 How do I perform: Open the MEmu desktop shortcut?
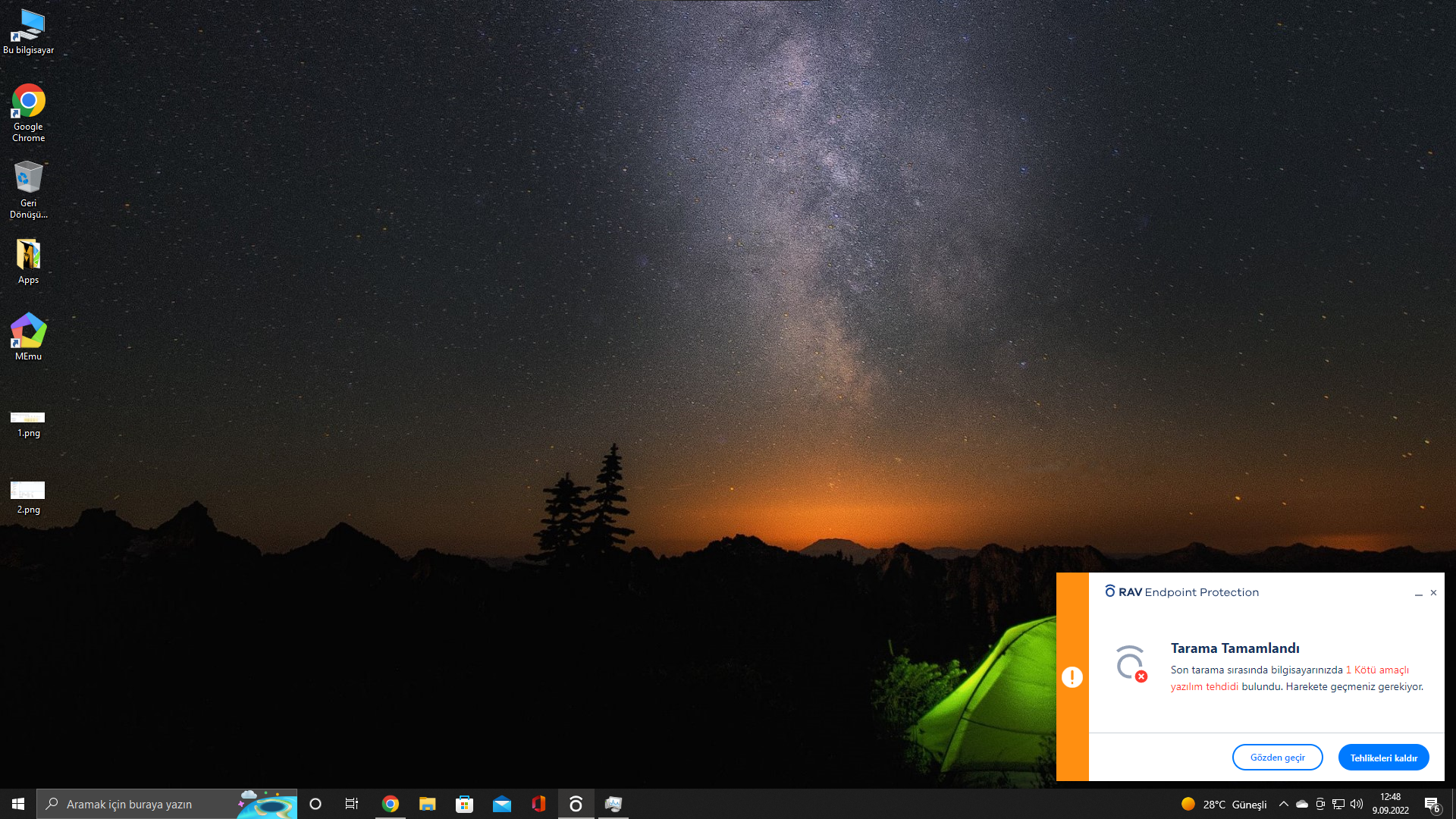click(x=28, y=332)
